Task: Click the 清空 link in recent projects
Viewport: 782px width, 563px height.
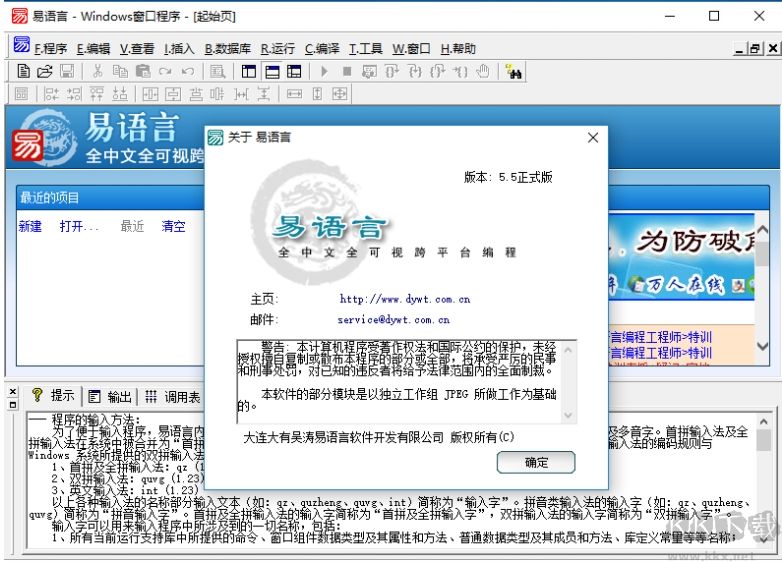Action: coord(173,226)
